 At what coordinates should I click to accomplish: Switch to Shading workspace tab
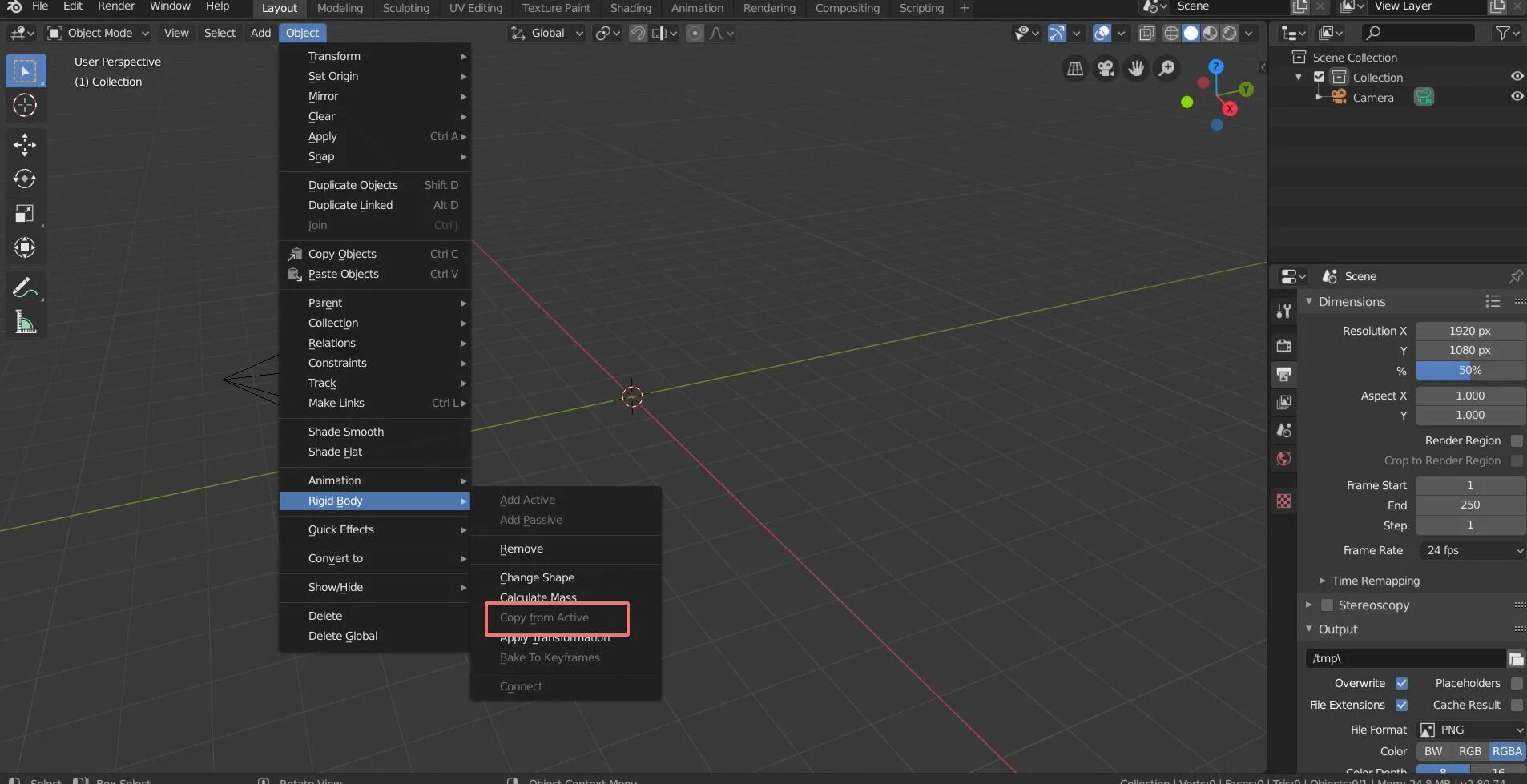tap(631, 8)
